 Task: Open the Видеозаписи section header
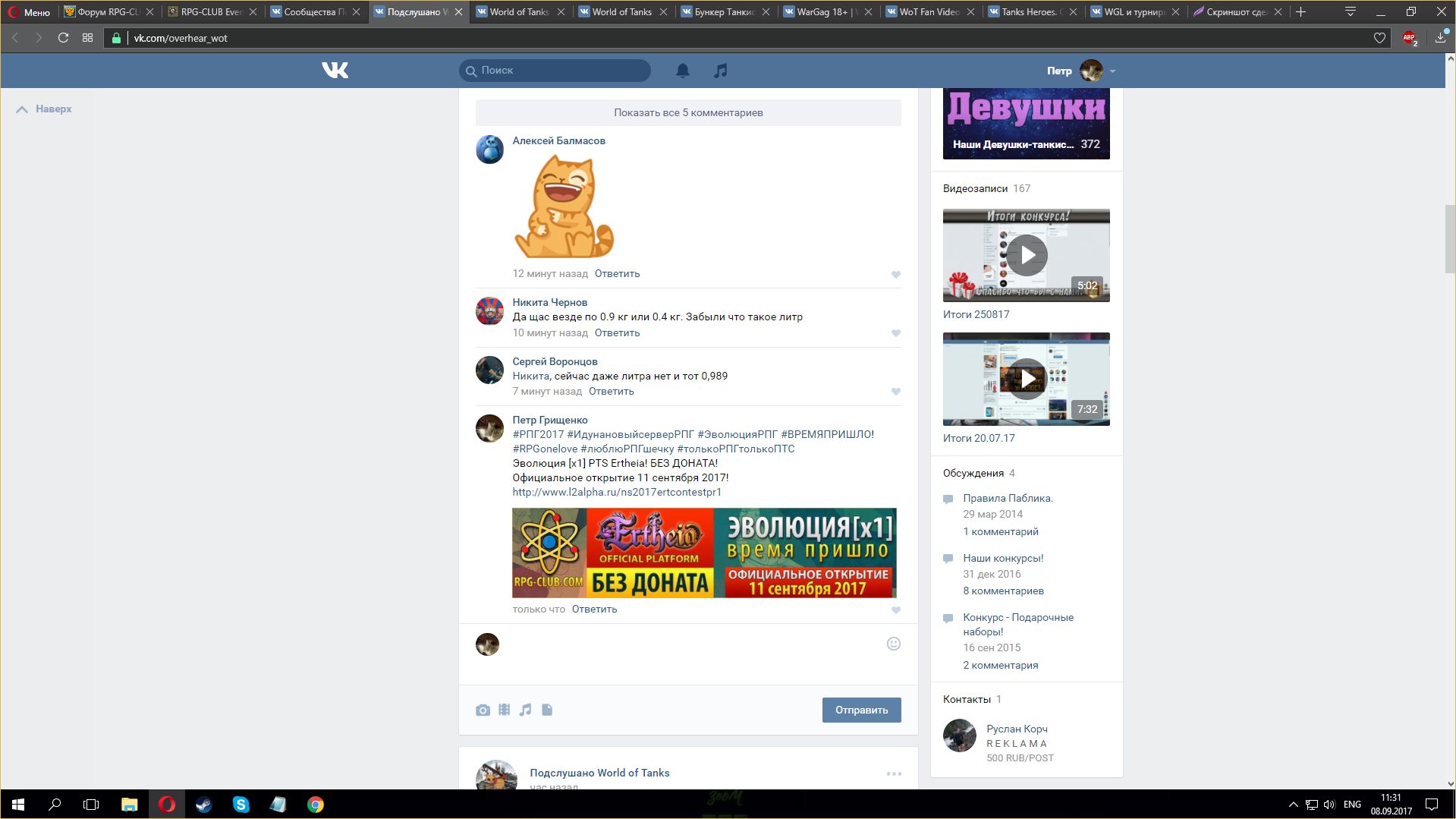click(975, 188)
